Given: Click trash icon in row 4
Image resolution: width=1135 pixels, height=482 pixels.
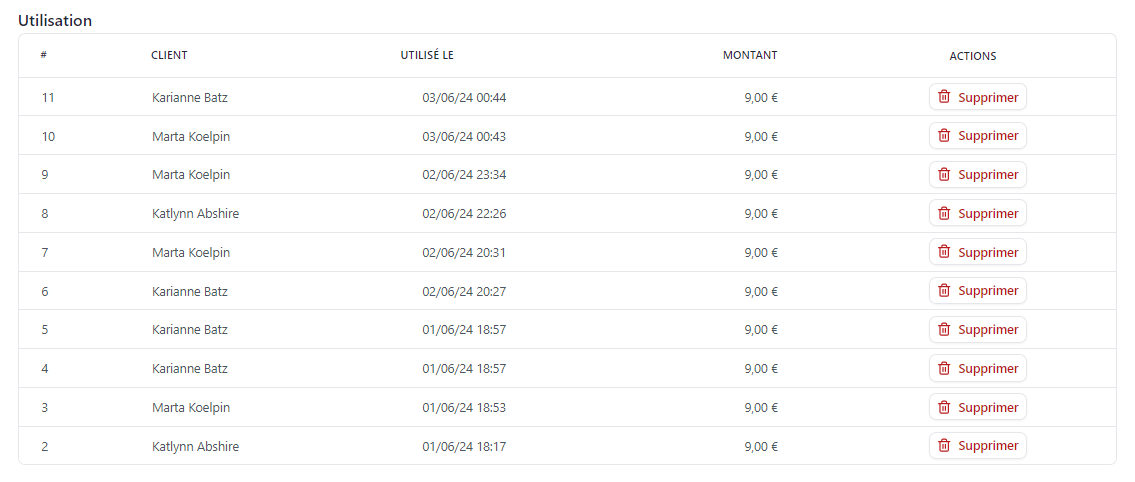Looking at the screenshot, I should [944, 368].
